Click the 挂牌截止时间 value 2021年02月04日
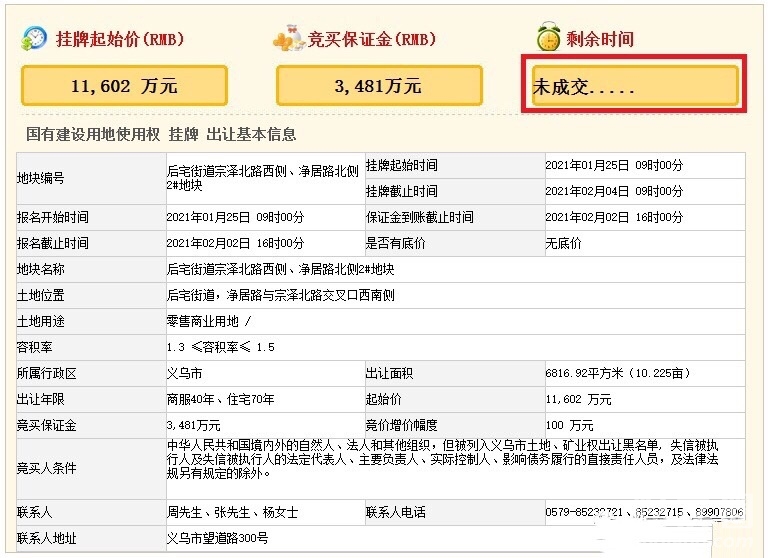The height and width of the screenshot is (558, 769). 613,191
